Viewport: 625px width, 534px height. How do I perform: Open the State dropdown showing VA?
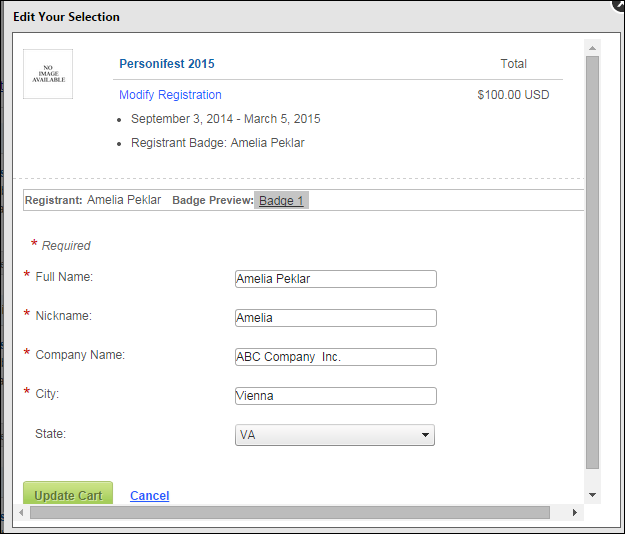(x=335, y=435)
